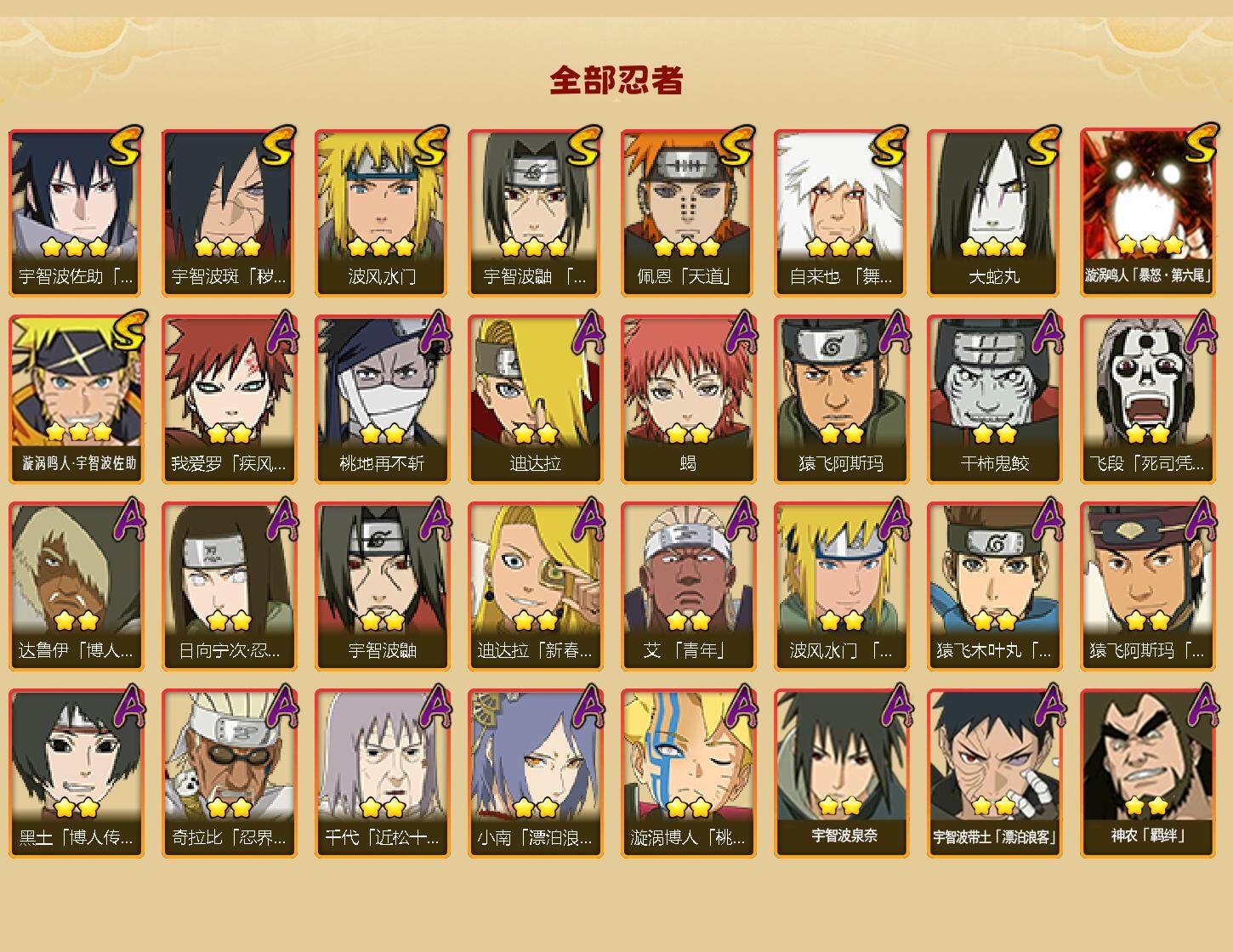Select the 波风水门 S-rank ninja card
This screenshot has height=952, width=1233.
point(382,212)
